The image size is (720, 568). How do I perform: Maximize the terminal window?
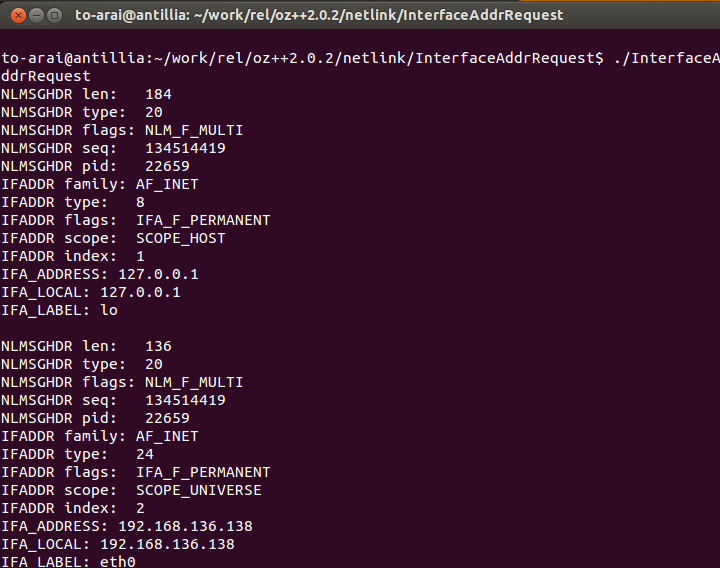pyautogui.click(x=55, y=16)
